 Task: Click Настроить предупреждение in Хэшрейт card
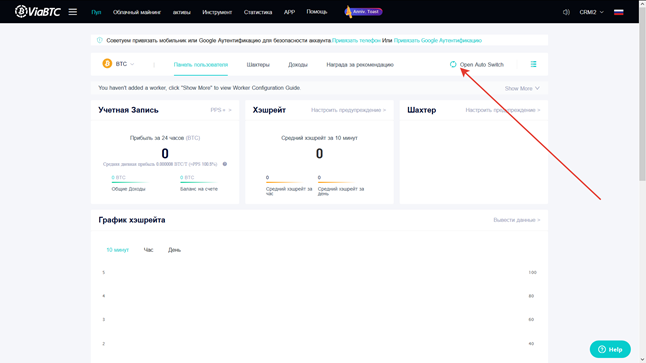[348, 110]
